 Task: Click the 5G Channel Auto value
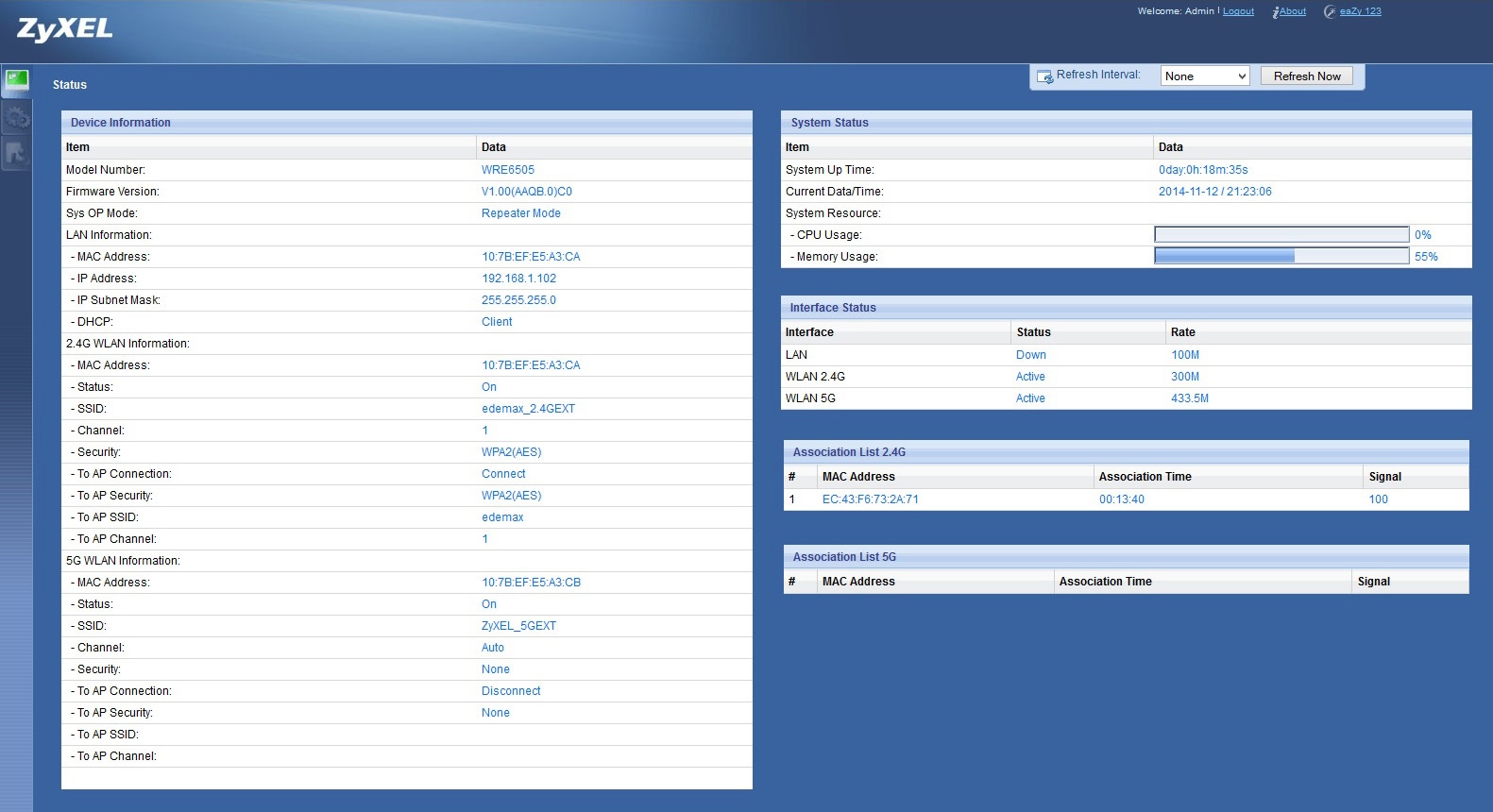[493, 648]
